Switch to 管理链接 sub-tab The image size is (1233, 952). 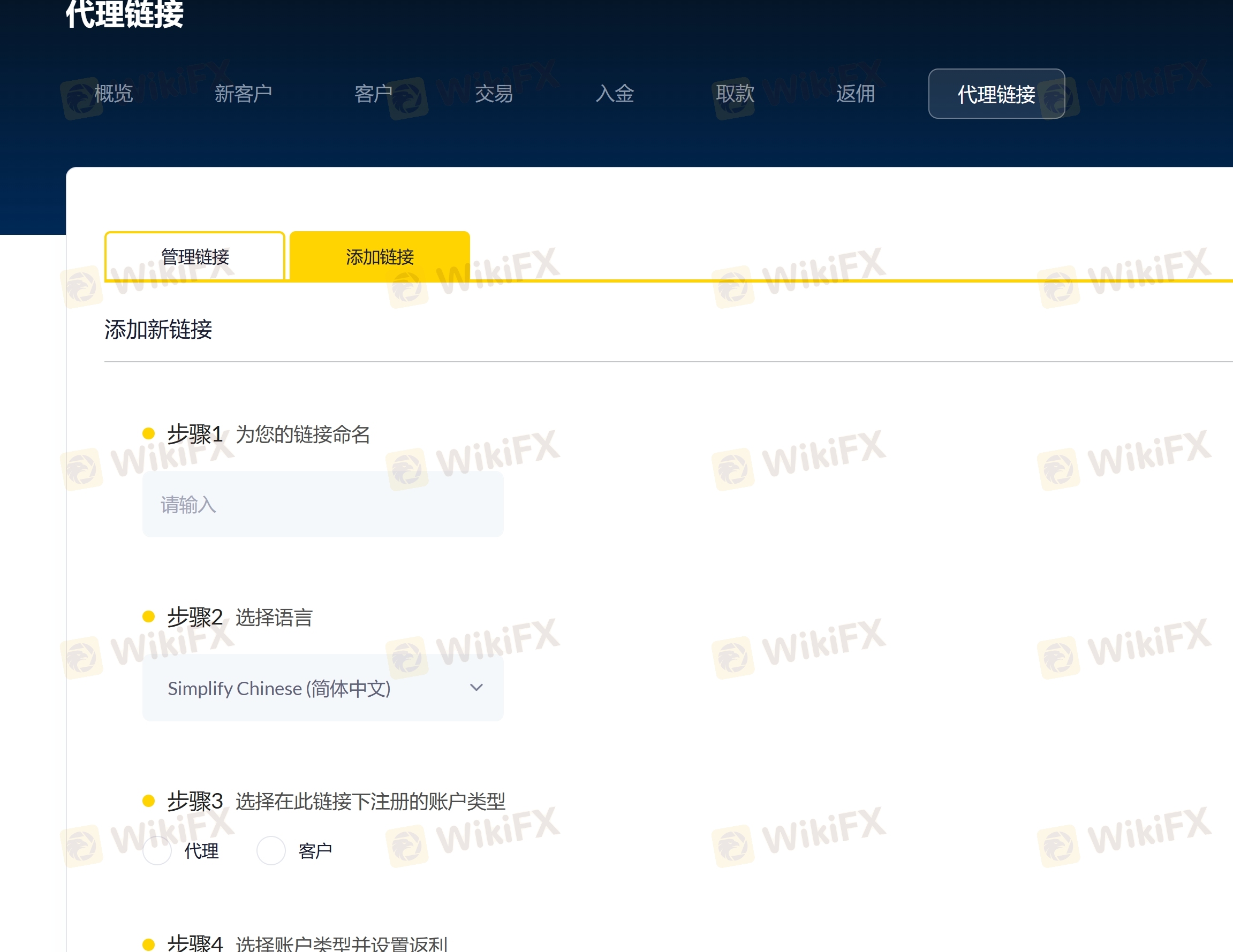coord(195,256)
